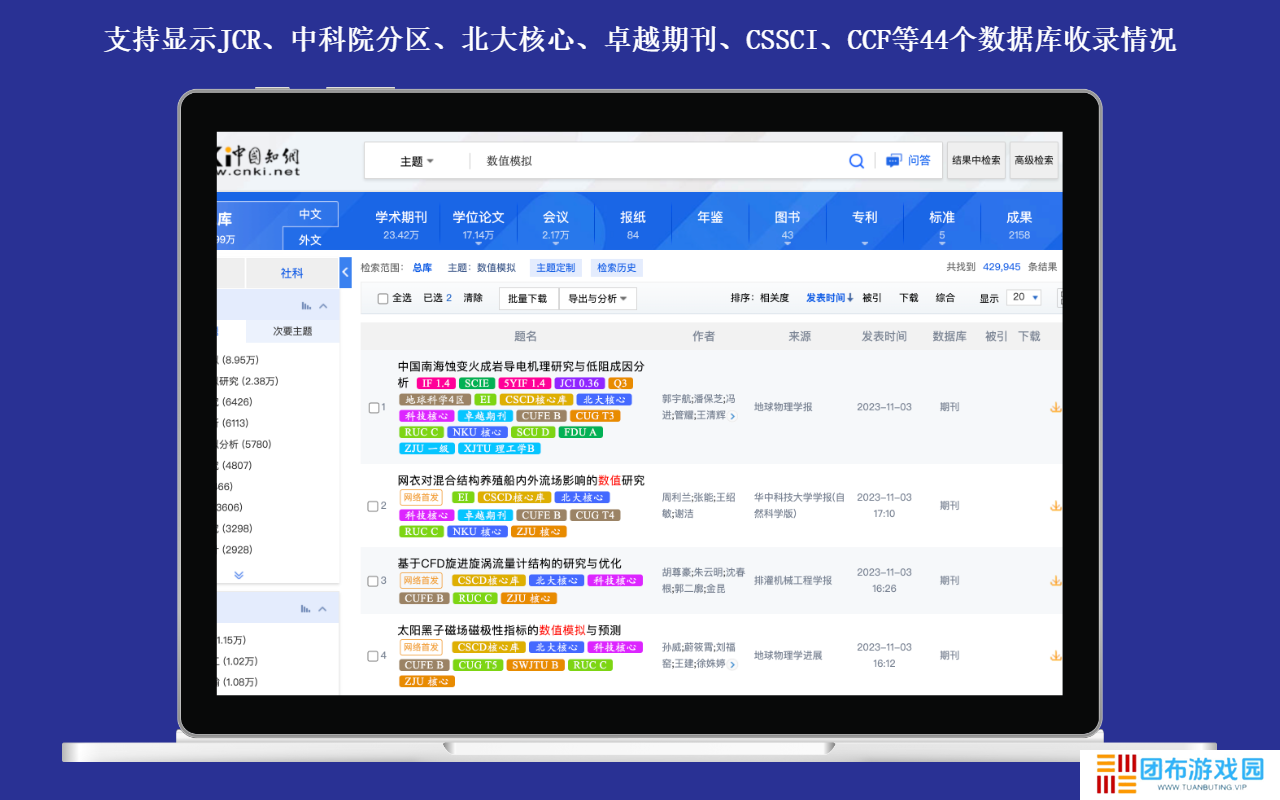Image resolution: width=1280 pixels, height=800 pixels.
Task: Click the SWJTU B badge
Action: (x=536, y=664)
